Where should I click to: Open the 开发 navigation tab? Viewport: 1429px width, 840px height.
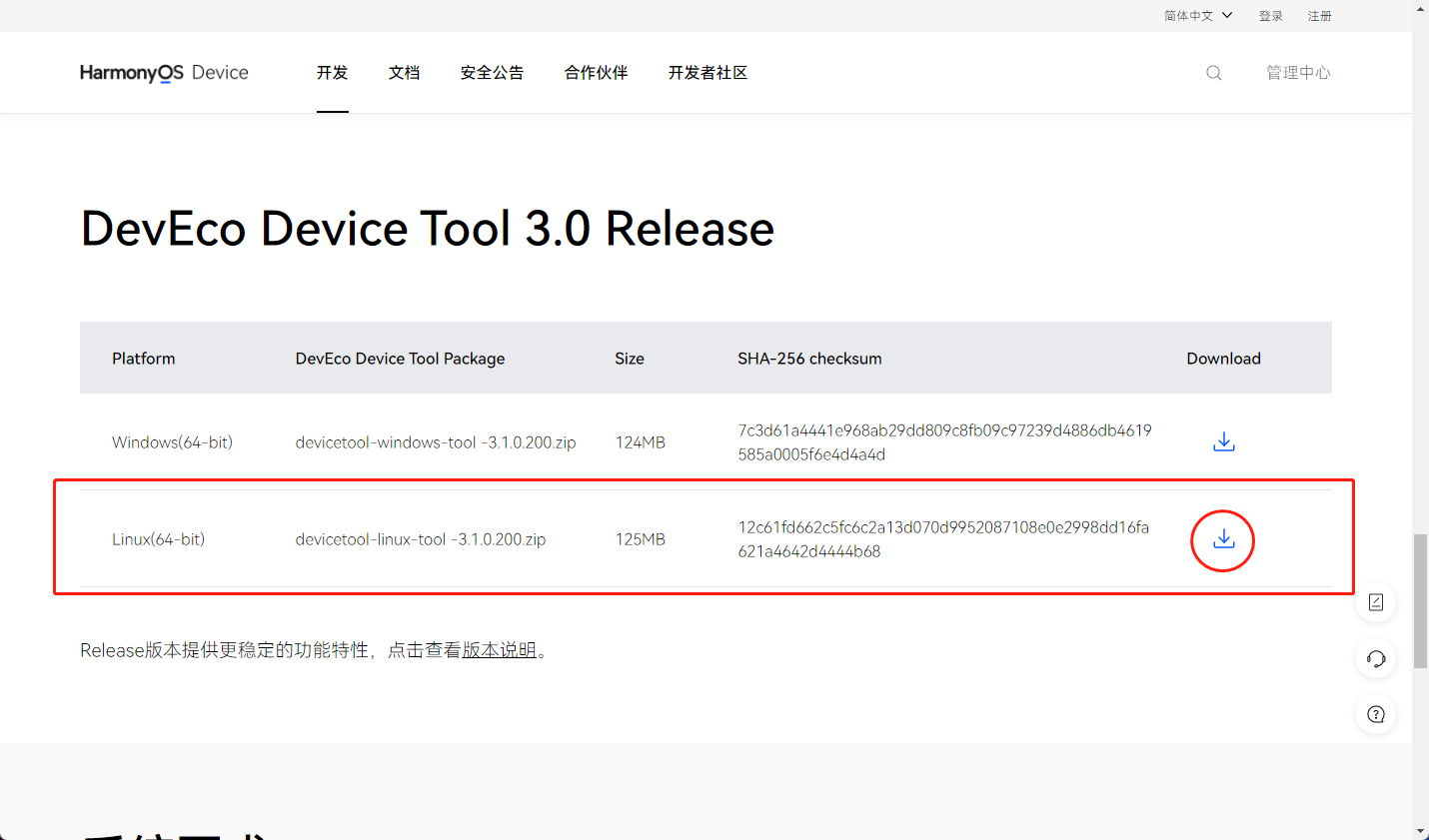click(x=333, y=73)
